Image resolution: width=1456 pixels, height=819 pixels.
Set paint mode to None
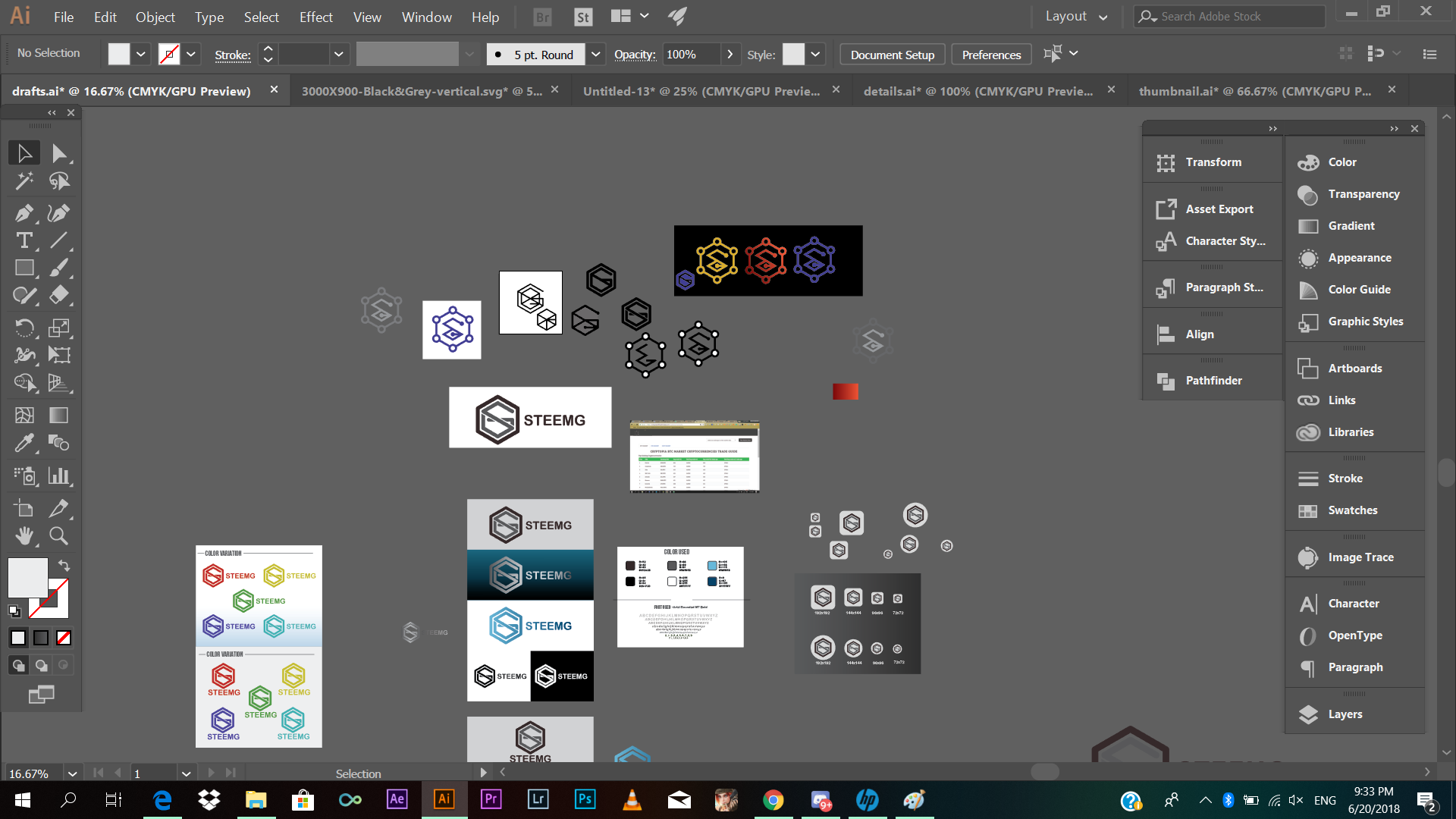point(64,638)
